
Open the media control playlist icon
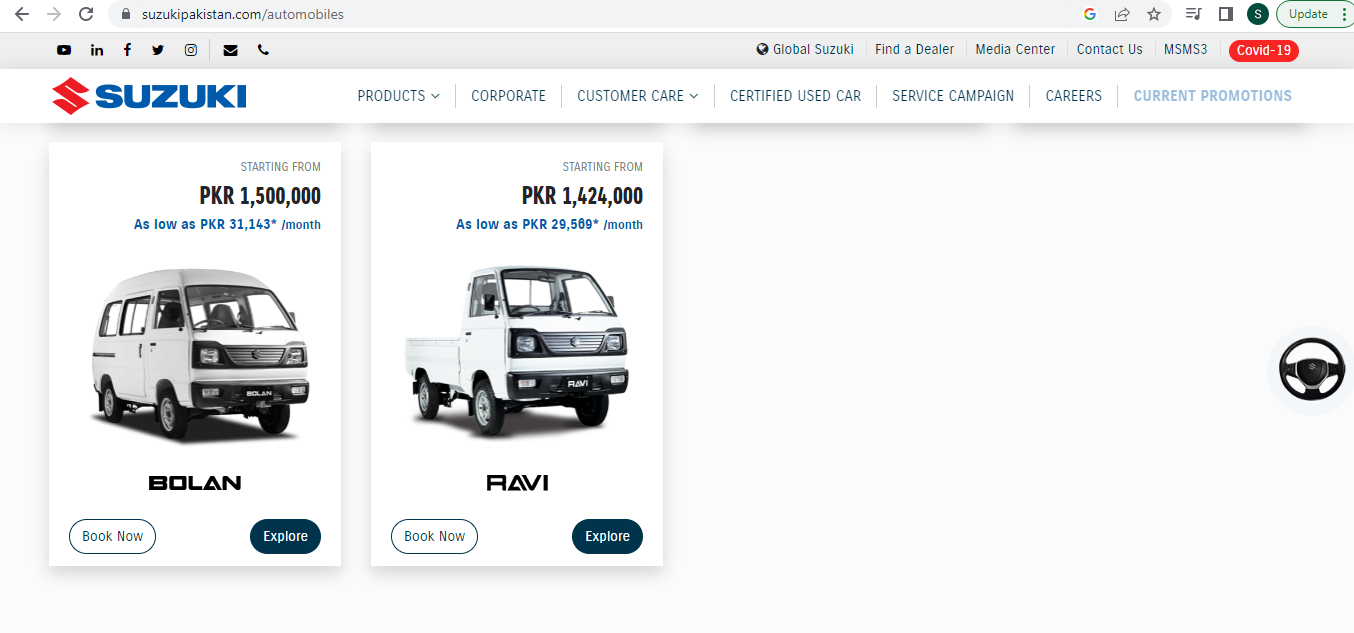[1193, 14]
